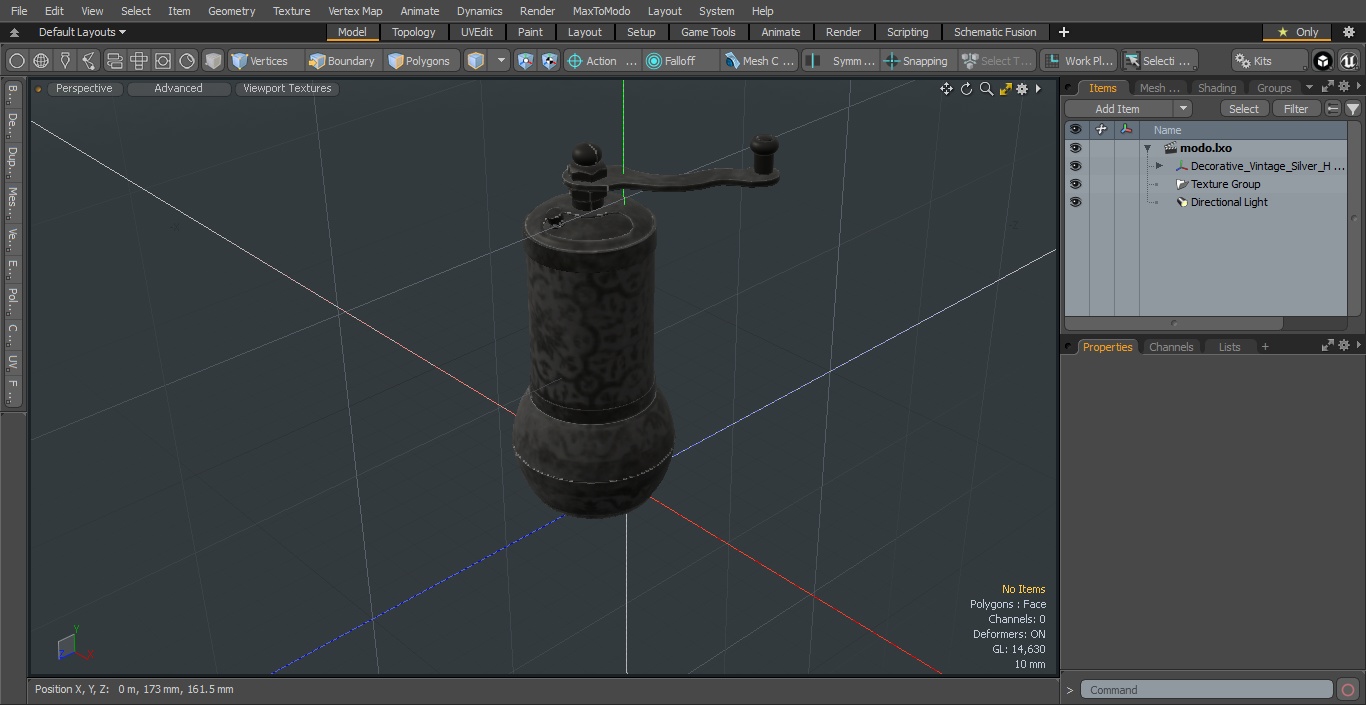The width and height of the screenshot is (1366, 705).
Task: Open the Geometry menu
Action: tap(232, 11)
